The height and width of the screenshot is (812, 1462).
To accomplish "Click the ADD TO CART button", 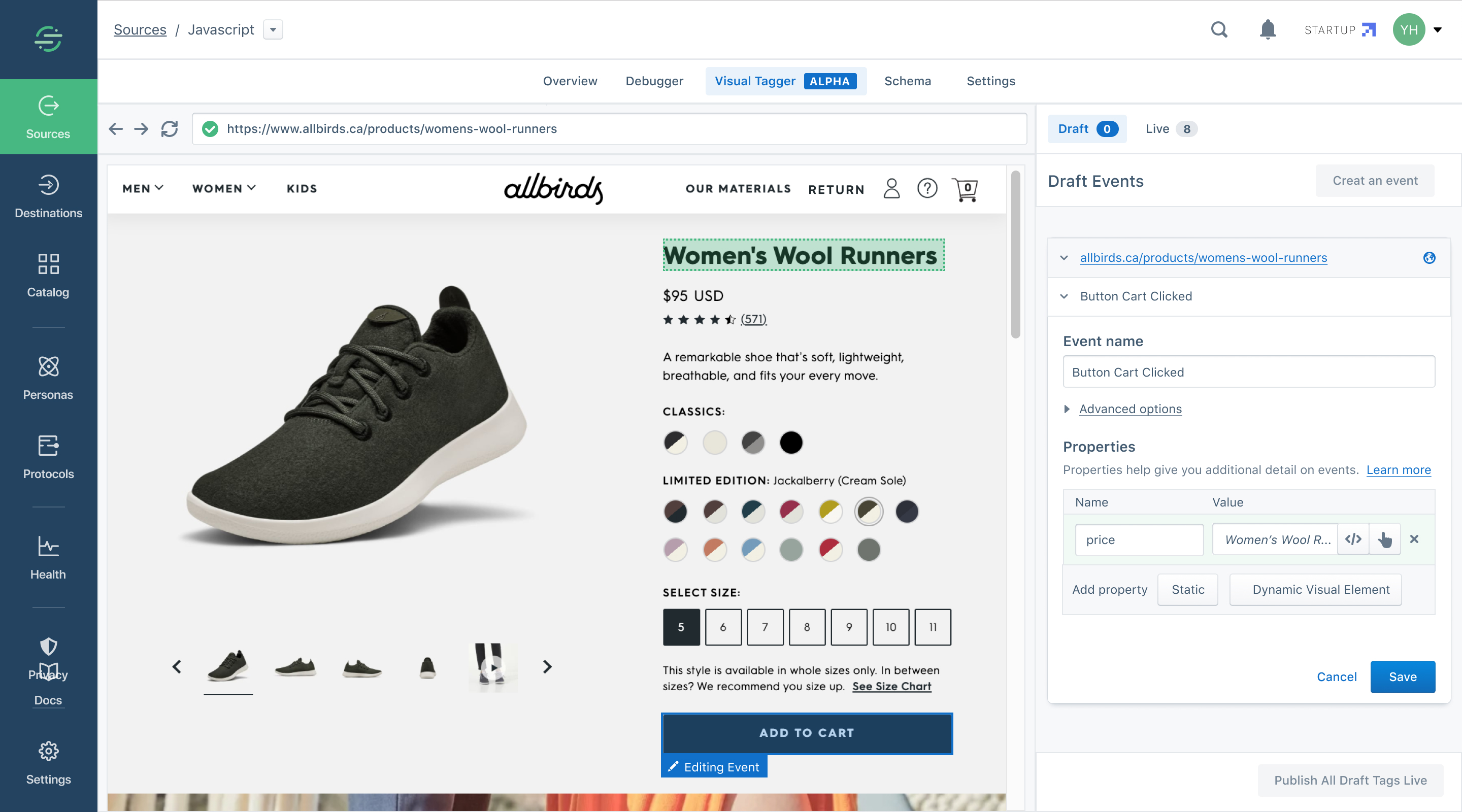I will point(807,732).
